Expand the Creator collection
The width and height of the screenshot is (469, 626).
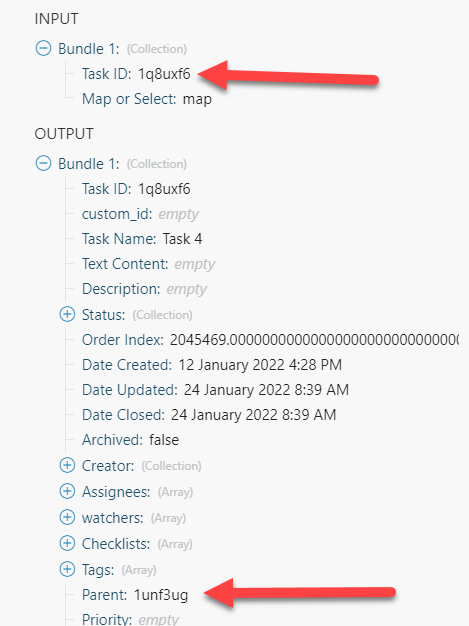click(67, 465)
